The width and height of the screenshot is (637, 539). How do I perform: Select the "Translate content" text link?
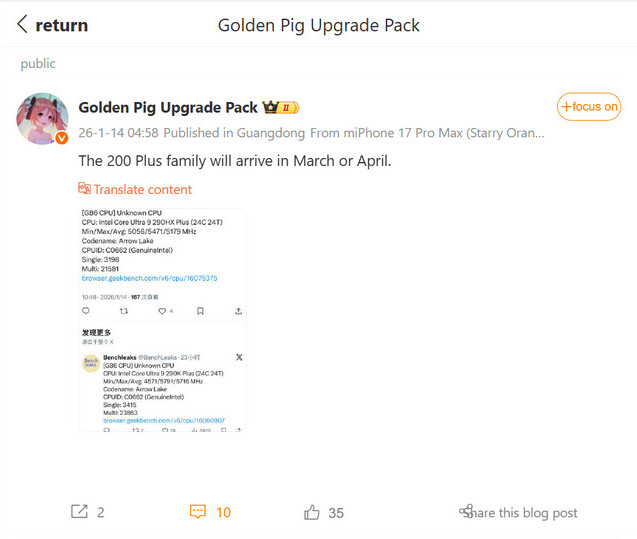pyautogui.click(x=143, y=189)
